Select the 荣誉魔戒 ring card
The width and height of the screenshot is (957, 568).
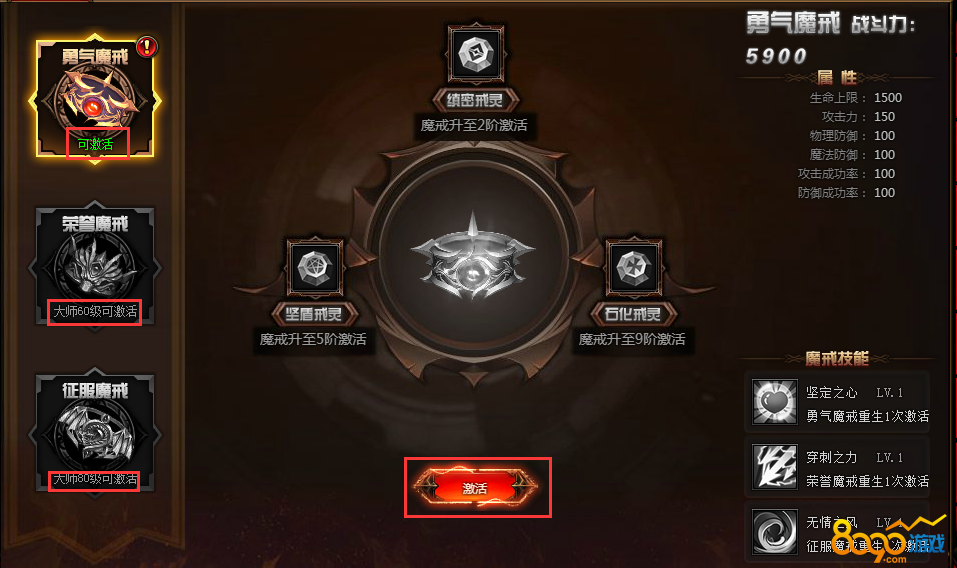click(95, 266)
